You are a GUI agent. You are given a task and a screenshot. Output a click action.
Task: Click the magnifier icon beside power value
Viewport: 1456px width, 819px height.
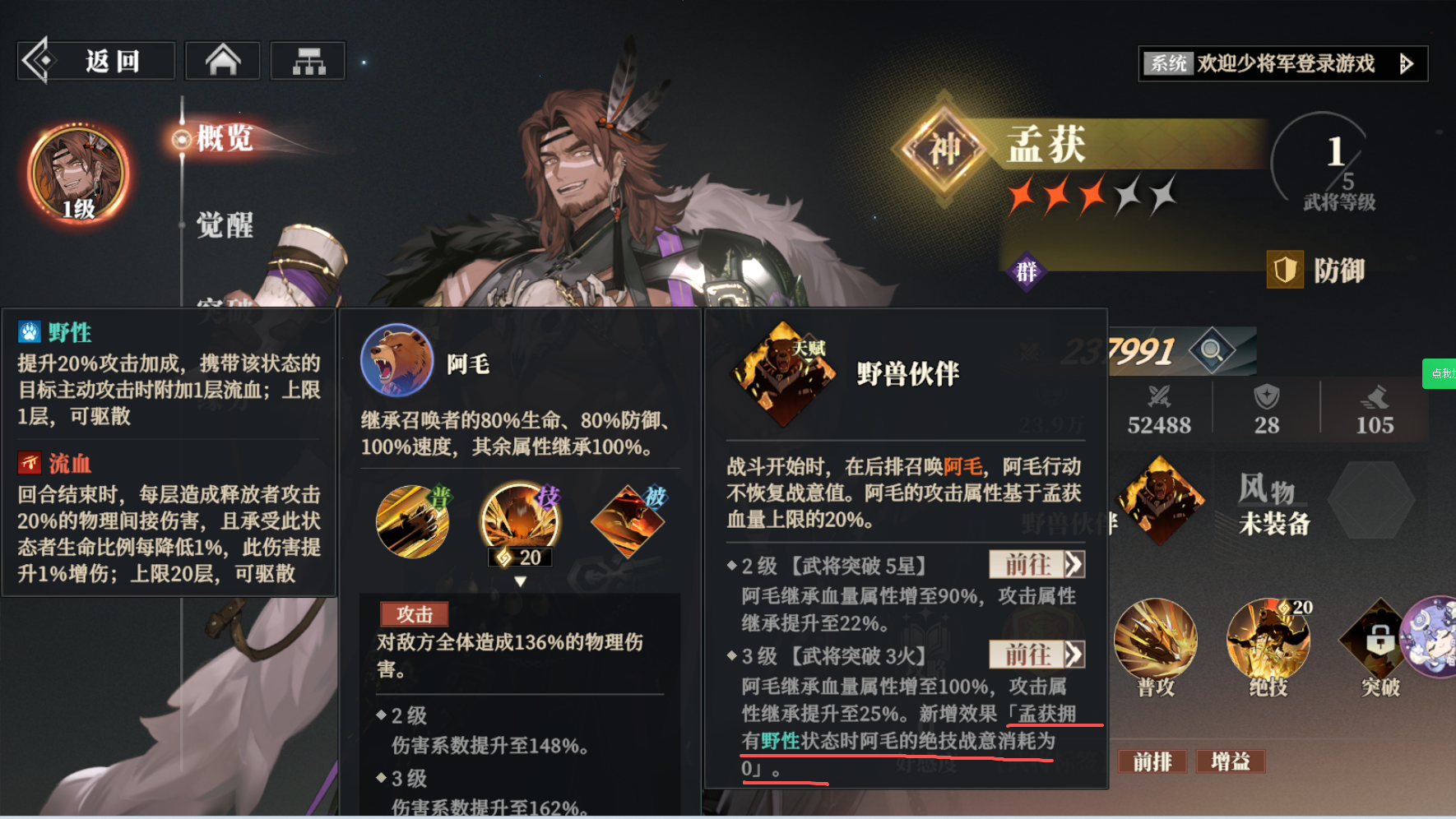click(1211, 351)
